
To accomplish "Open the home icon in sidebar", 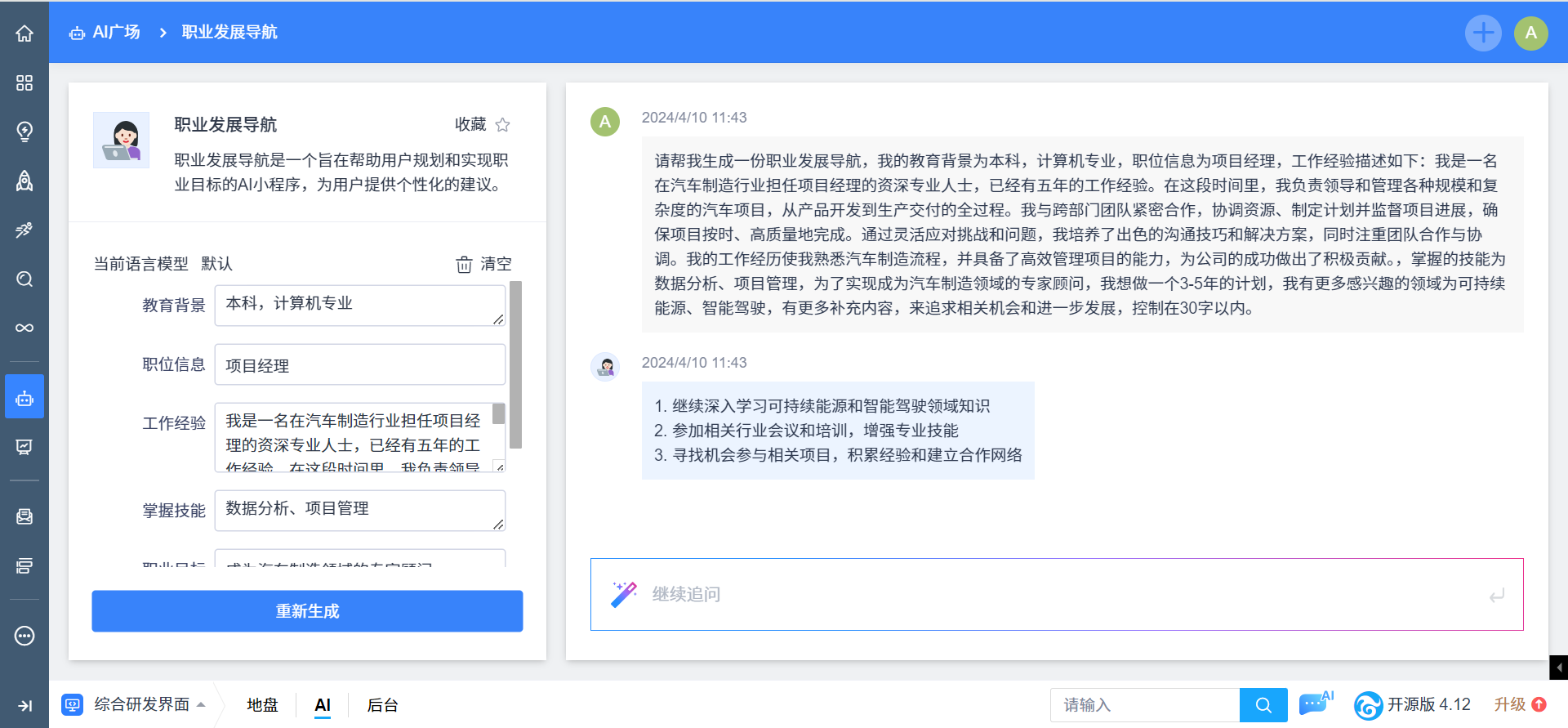I will pyautogui.click(x=24, y=33).
